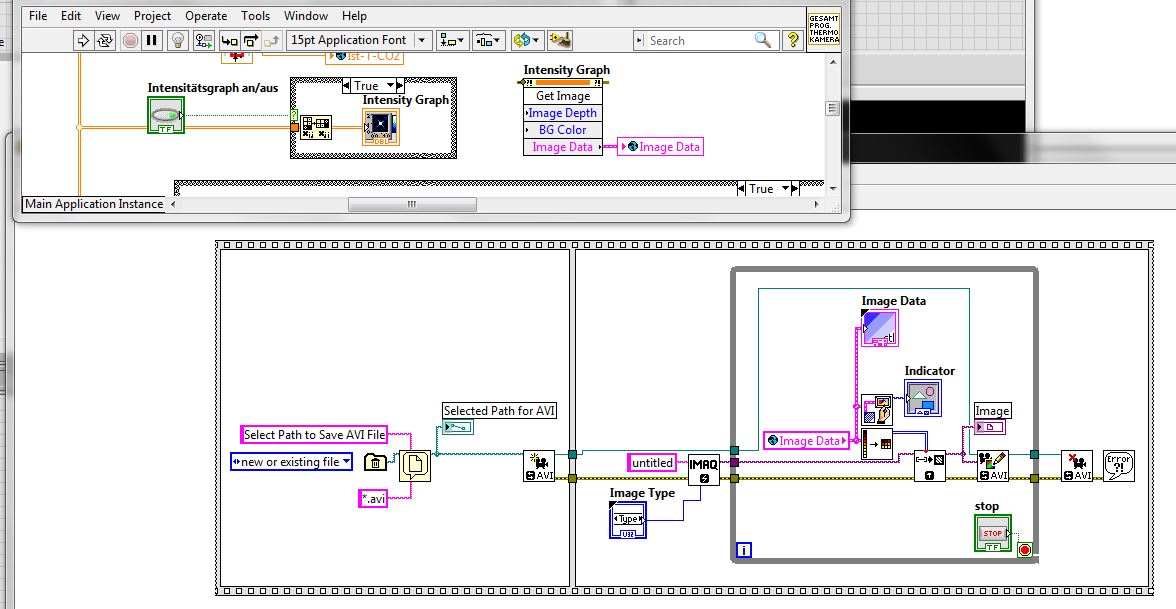The image size is (1176, 609).
Task: Click the next case arrow on True selector
Action: (x=400, y=86)
